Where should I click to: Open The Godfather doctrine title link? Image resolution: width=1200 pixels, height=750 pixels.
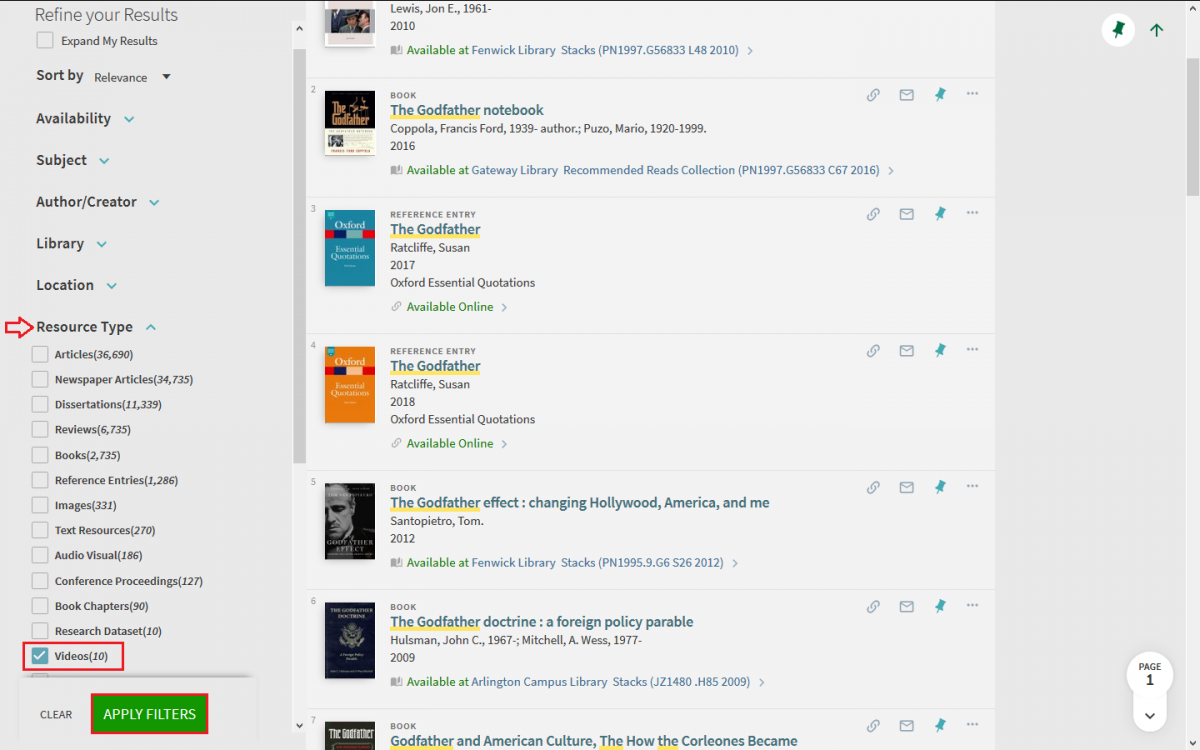541,622
